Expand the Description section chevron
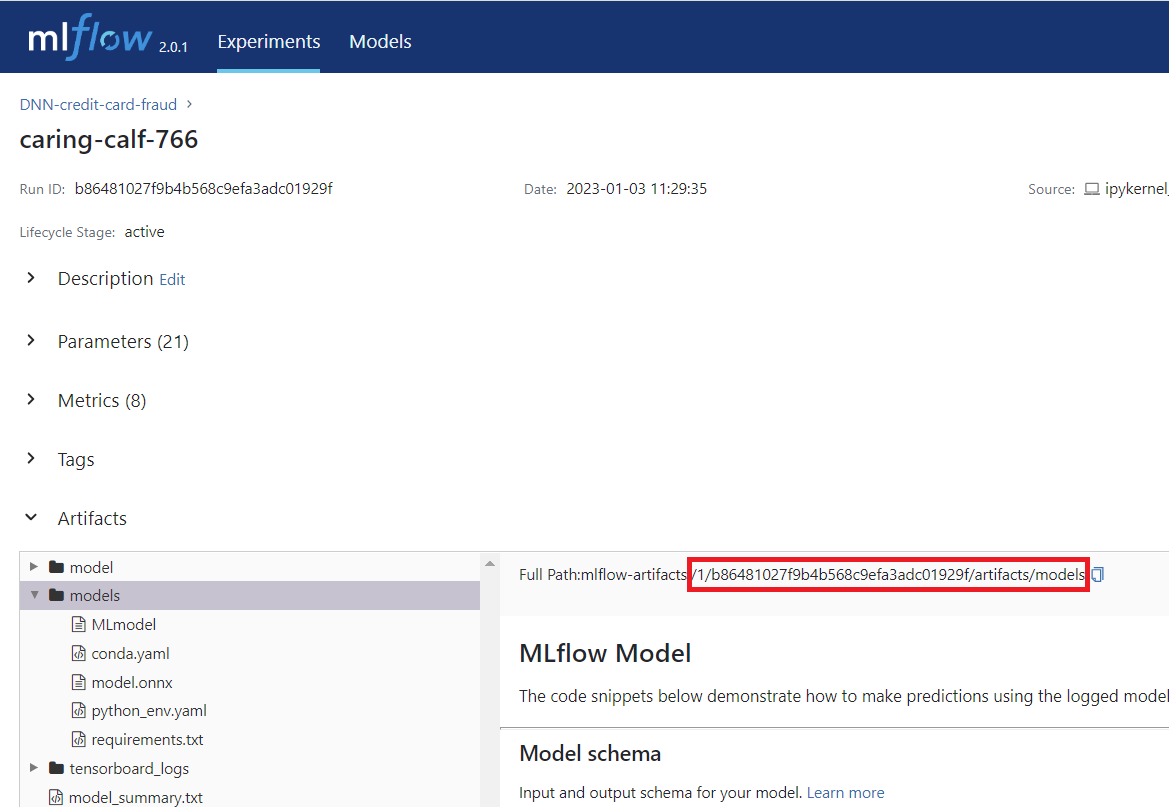 pos(31,277)
